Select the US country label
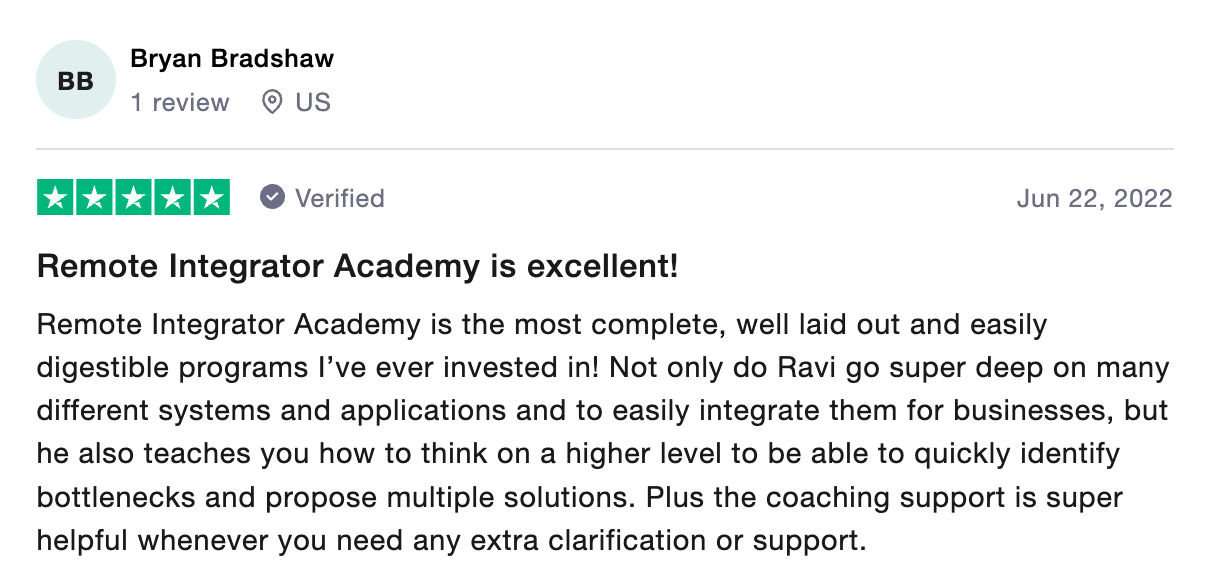1214x588 pixels. 313,102
